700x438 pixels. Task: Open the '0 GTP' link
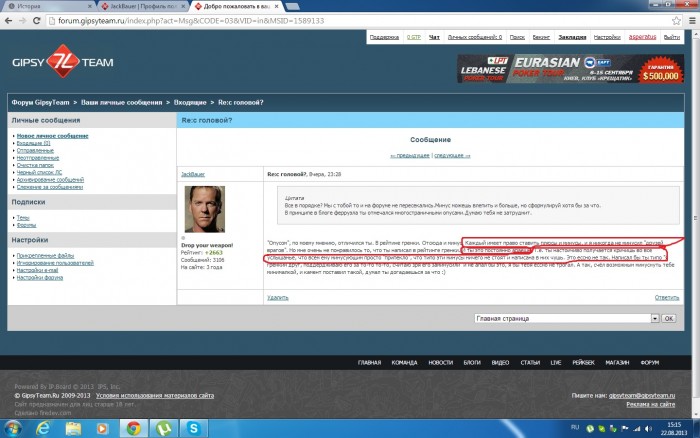click(x=414, y=37)
